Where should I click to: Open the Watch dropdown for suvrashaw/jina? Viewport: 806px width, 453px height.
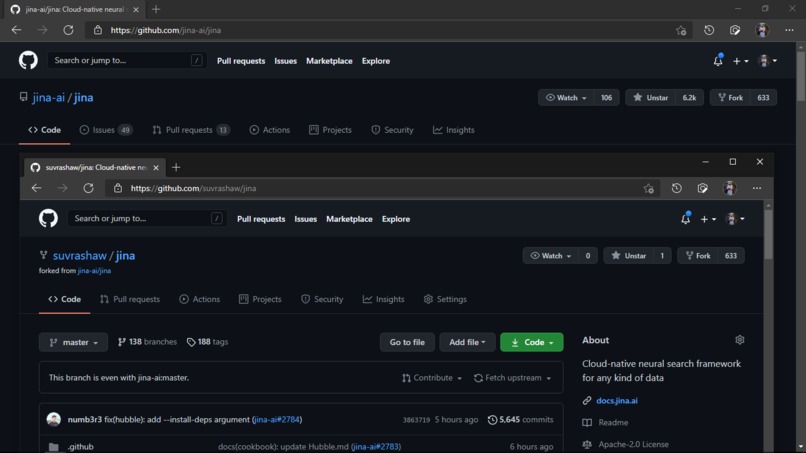[x=551, y=256]
